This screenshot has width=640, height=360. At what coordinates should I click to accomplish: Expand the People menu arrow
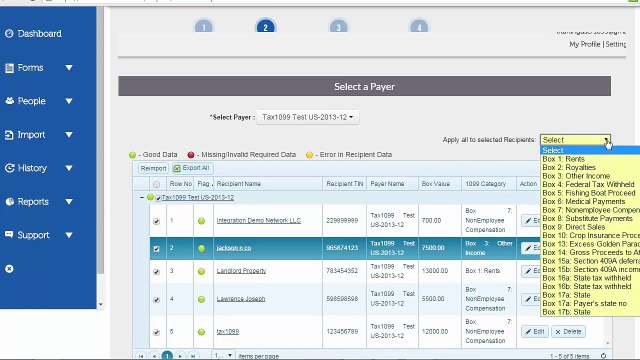tap(69, 101)
